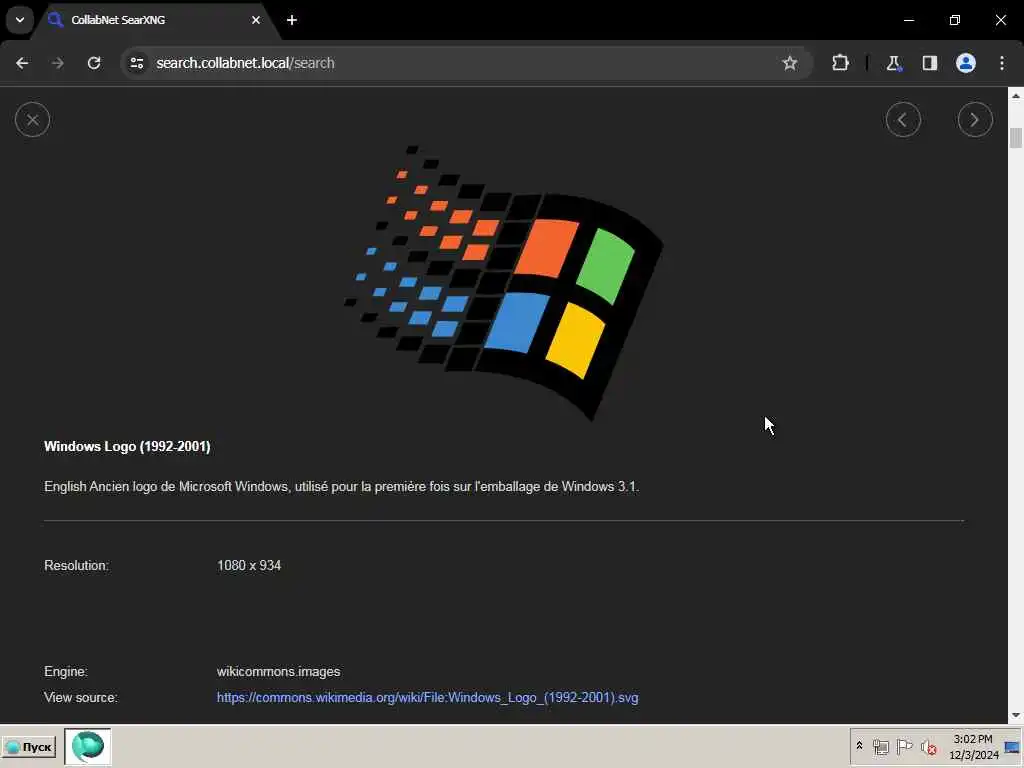Click the Windows logo preview image
This screenshot has width=1024, height=768.
point(504,282)
